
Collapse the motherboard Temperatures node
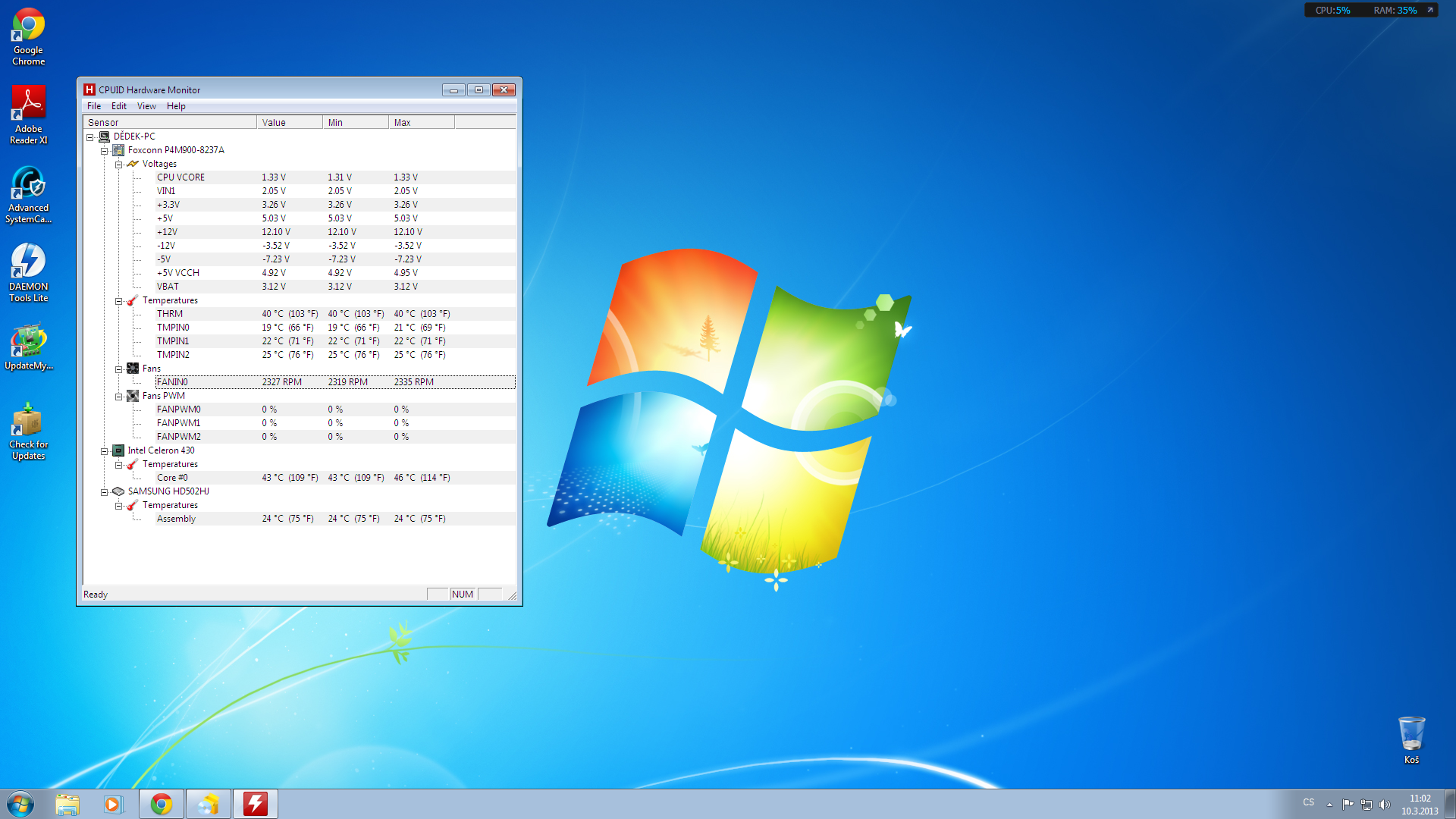coord(118,301)
